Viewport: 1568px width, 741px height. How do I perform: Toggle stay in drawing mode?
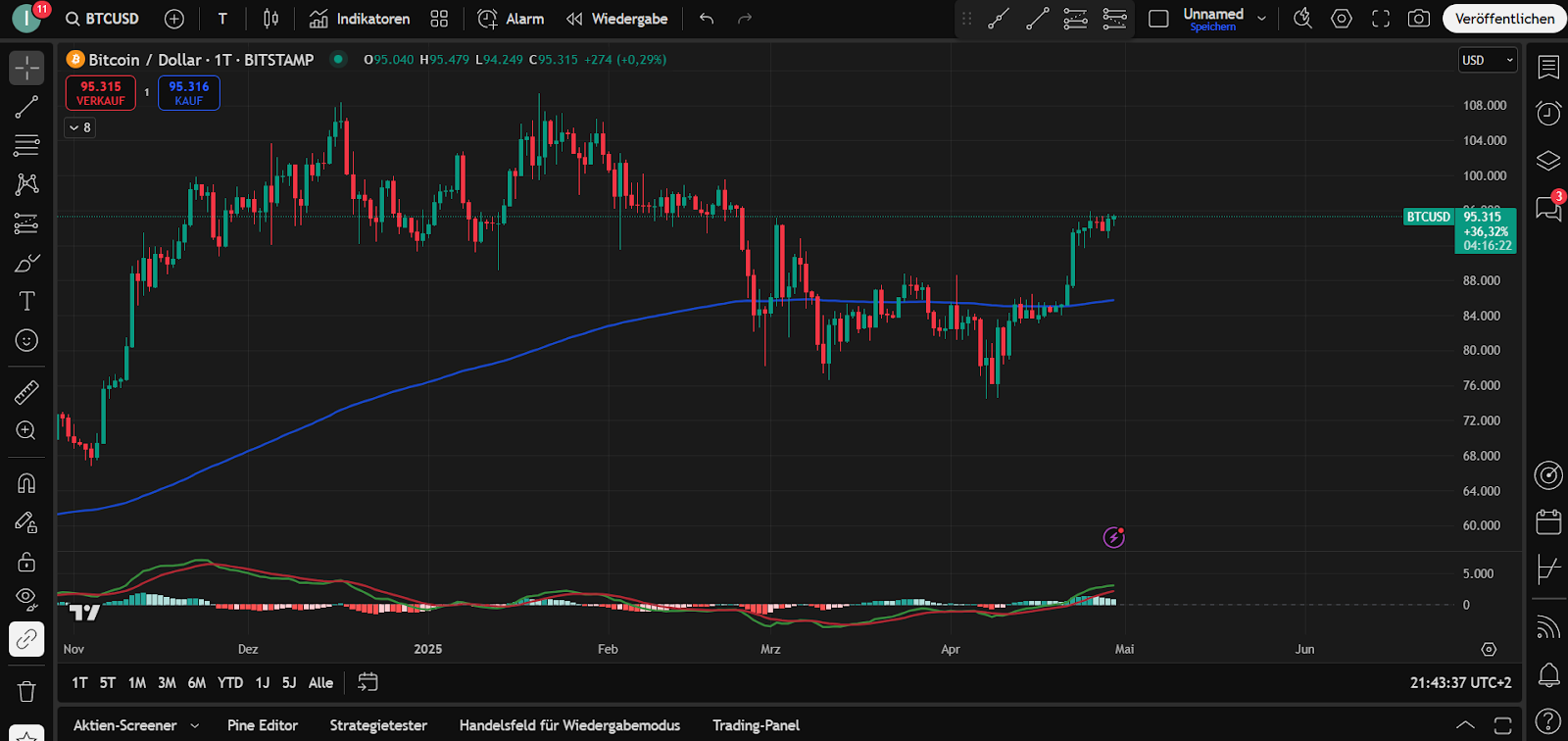26,522
